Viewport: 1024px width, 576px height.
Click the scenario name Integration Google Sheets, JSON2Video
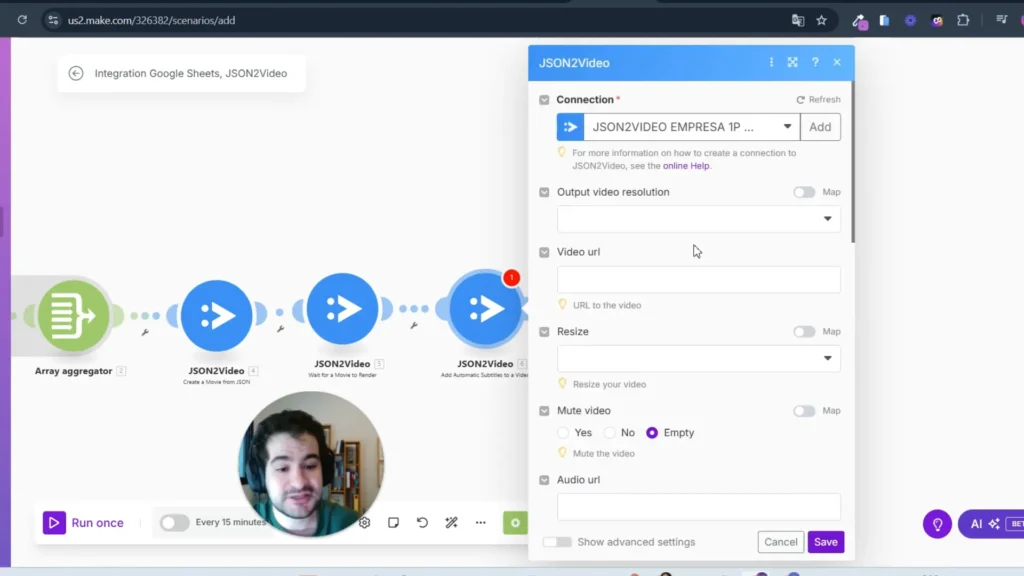[x=191, y=73]
